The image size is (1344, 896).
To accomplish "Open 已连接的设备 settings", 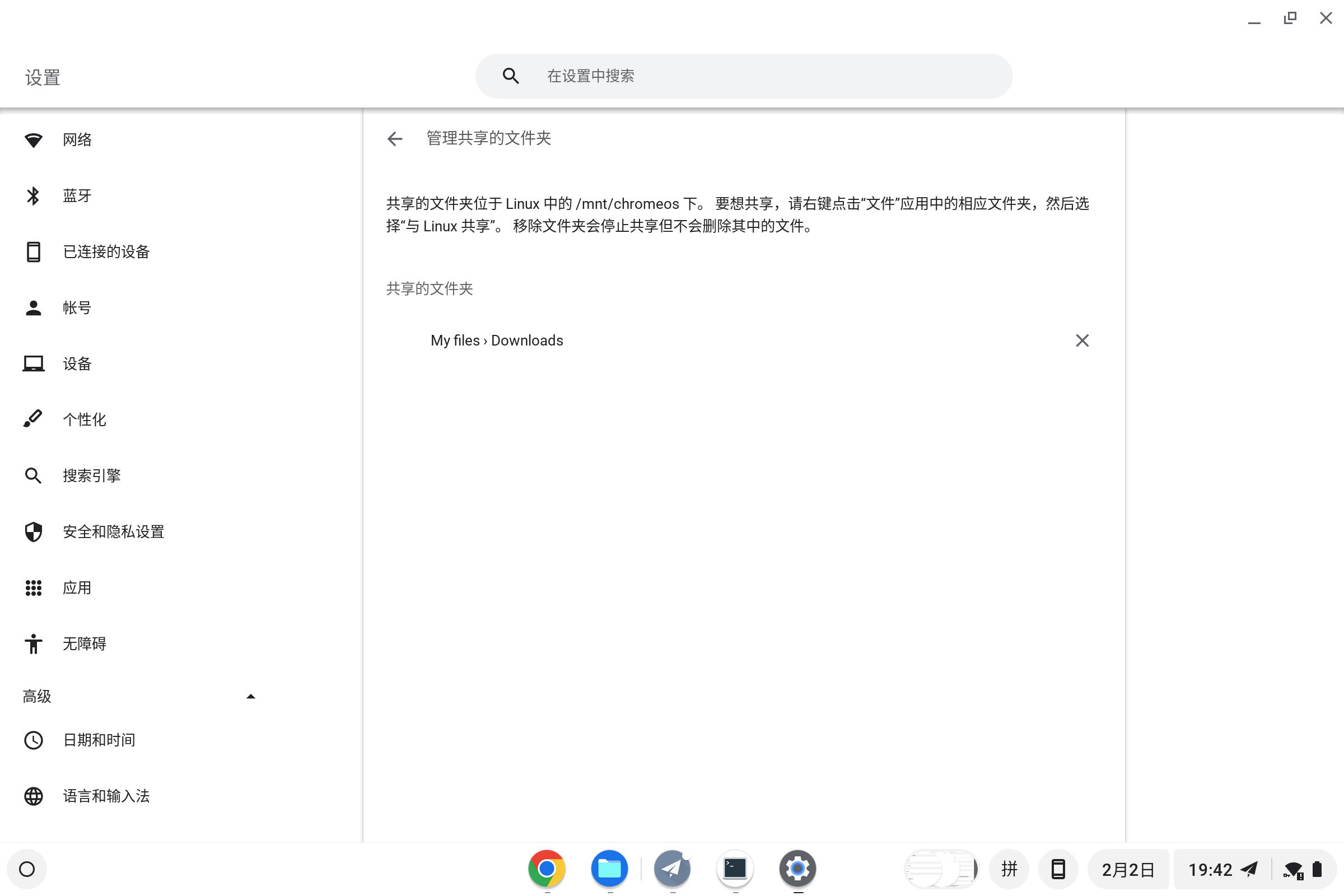I will point(106,251).
